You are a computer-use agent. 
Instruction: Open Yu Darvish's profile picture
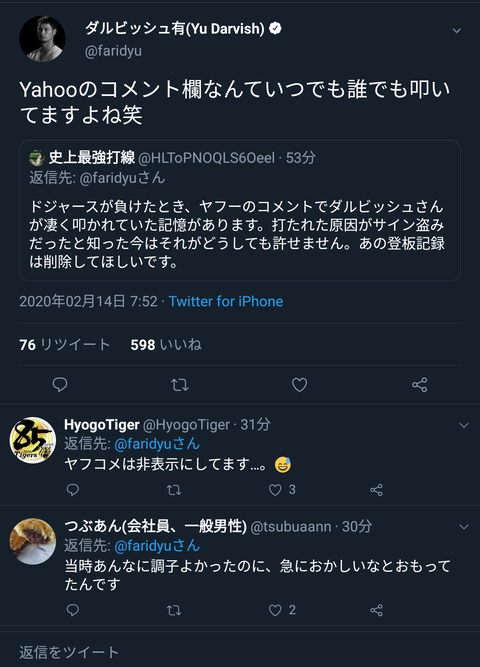[x=42, y=39]
